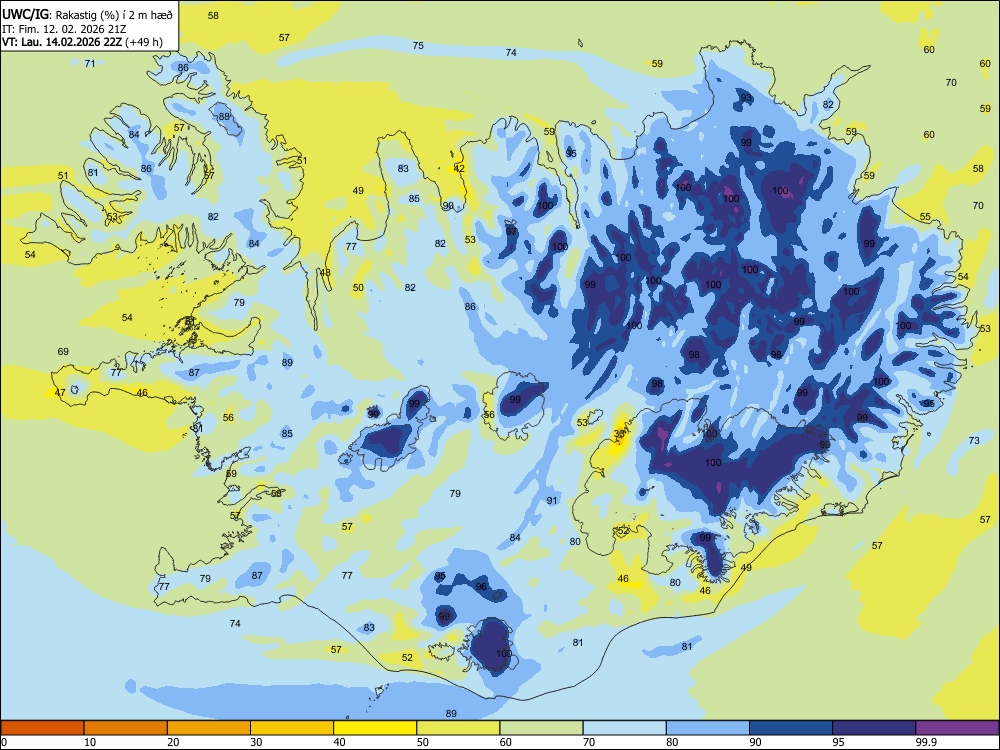Click the map value '88' in the Westfjords
Screen dimensions: 1000x750
click(224, 117)
